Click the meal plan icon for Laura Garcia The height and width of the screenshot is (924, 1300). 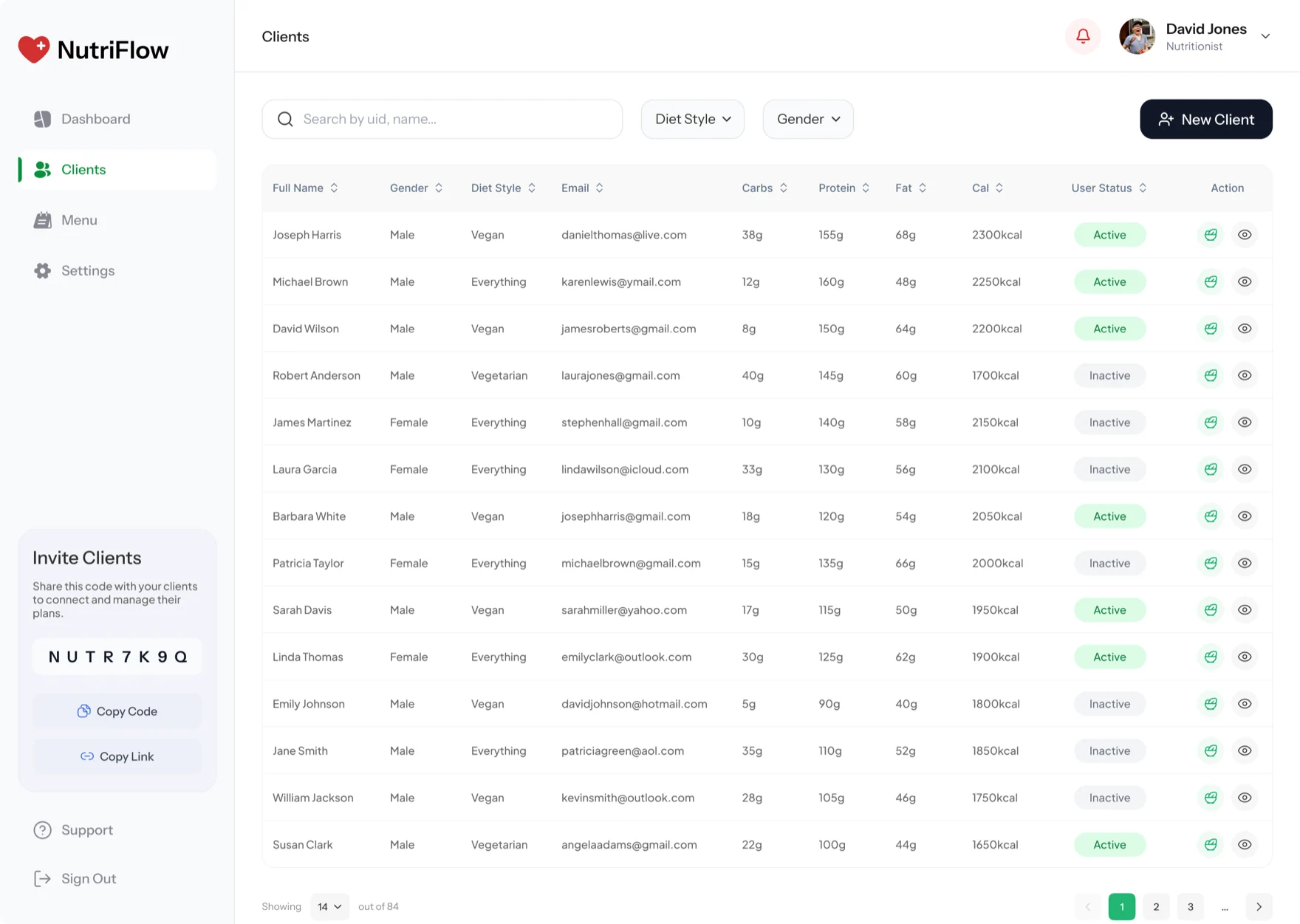pos(1211,469)
